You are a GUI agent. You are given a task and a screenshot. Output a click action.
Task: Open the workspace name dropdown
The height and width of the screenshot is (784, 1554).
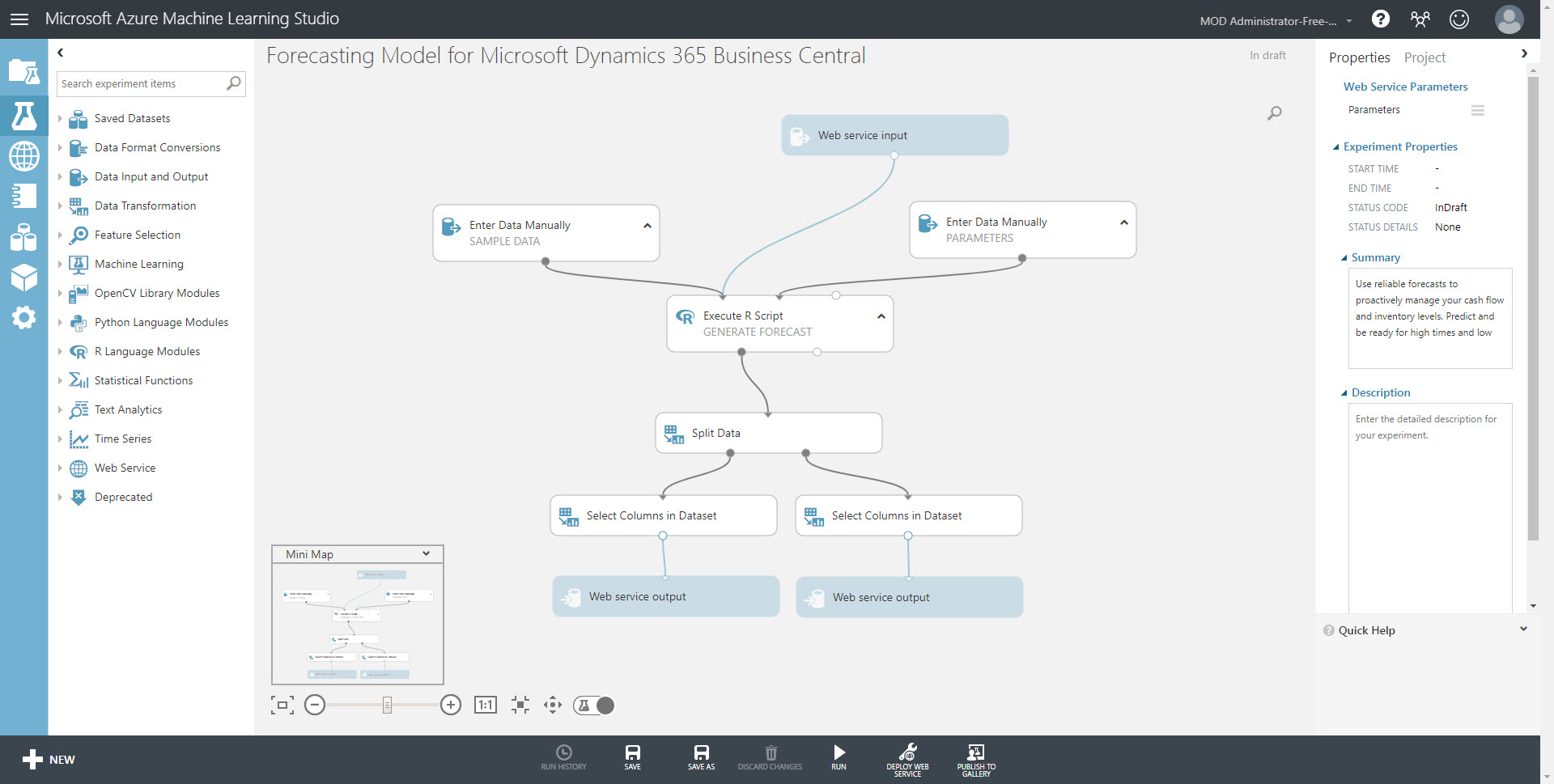point(1349,21)
